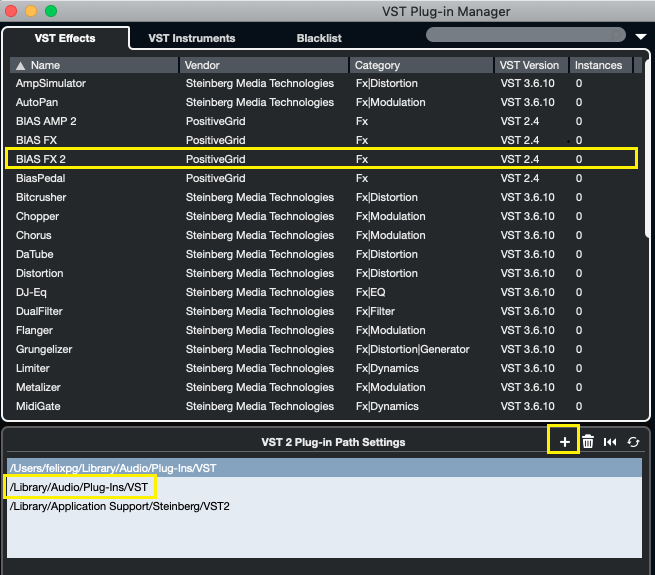Click the plus icon to add plug-in path

(x=564, y=441)
